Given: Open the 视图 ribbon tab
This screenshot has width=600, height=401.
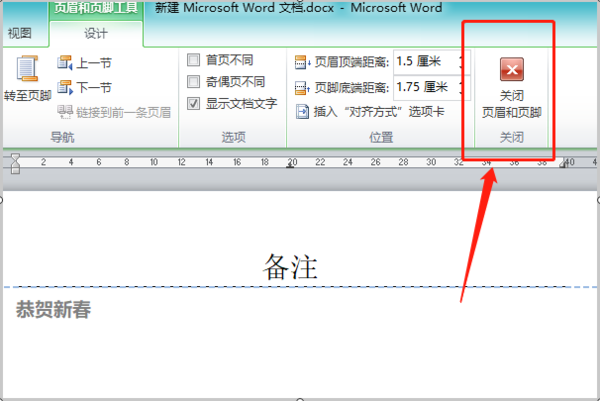Looking at the screenshot, I should coord(19,33).
